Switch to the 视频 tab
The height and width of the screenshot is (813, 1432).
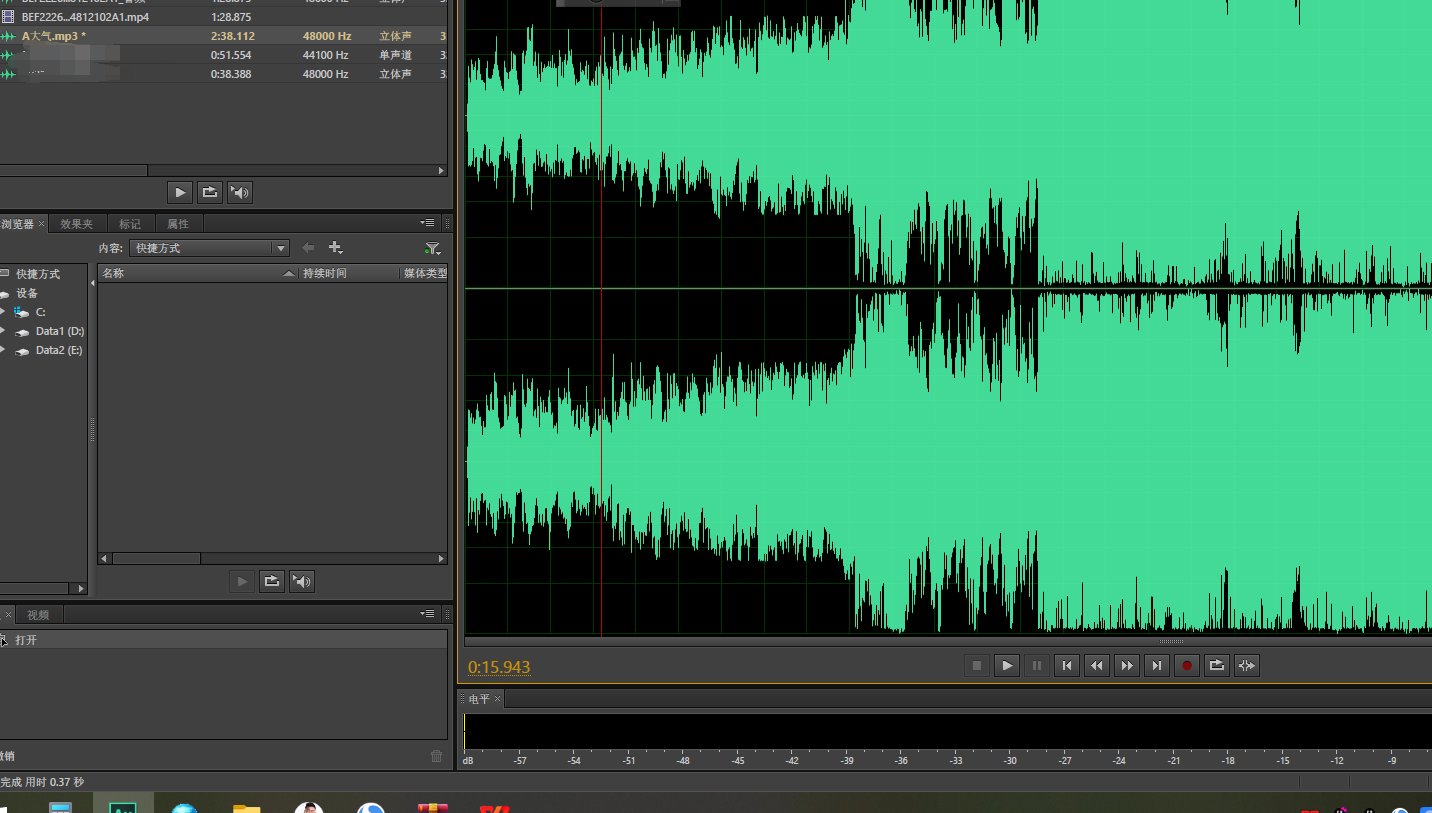(38, 615)
